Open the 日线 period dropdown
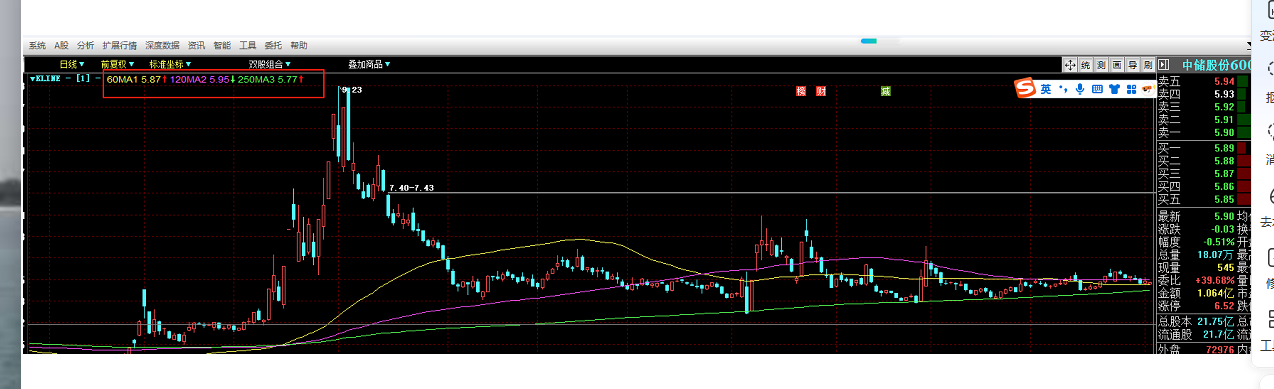 (x=72, y=64)
